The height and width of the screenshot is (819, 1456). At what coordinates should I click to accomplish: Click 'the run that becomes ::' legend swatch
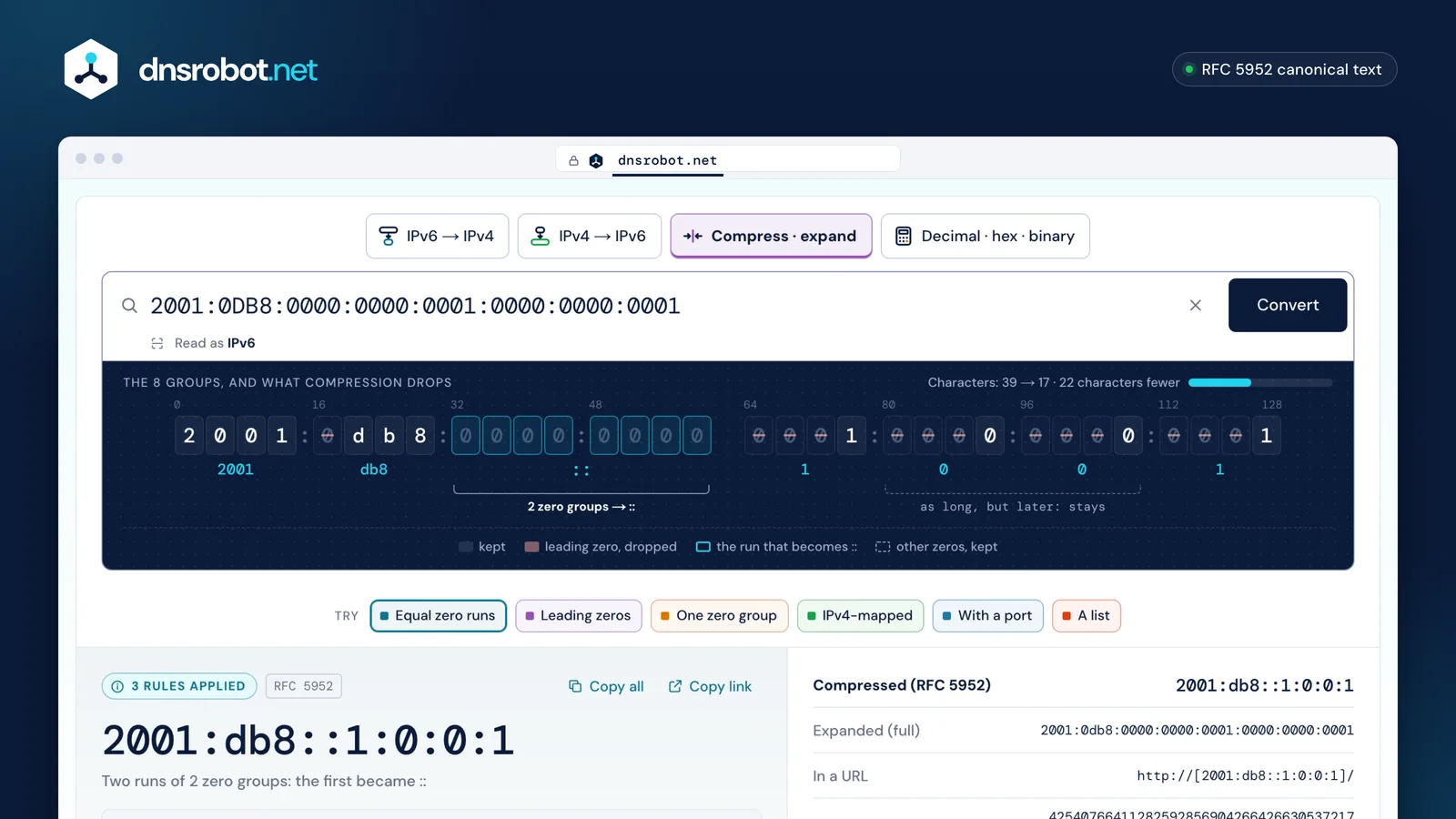[x=703, y=547]
